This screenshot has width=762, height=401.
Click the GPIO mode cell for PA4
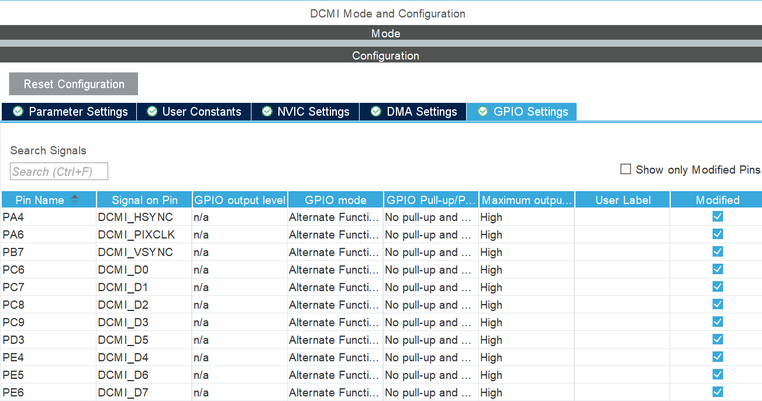coord(335,217)
